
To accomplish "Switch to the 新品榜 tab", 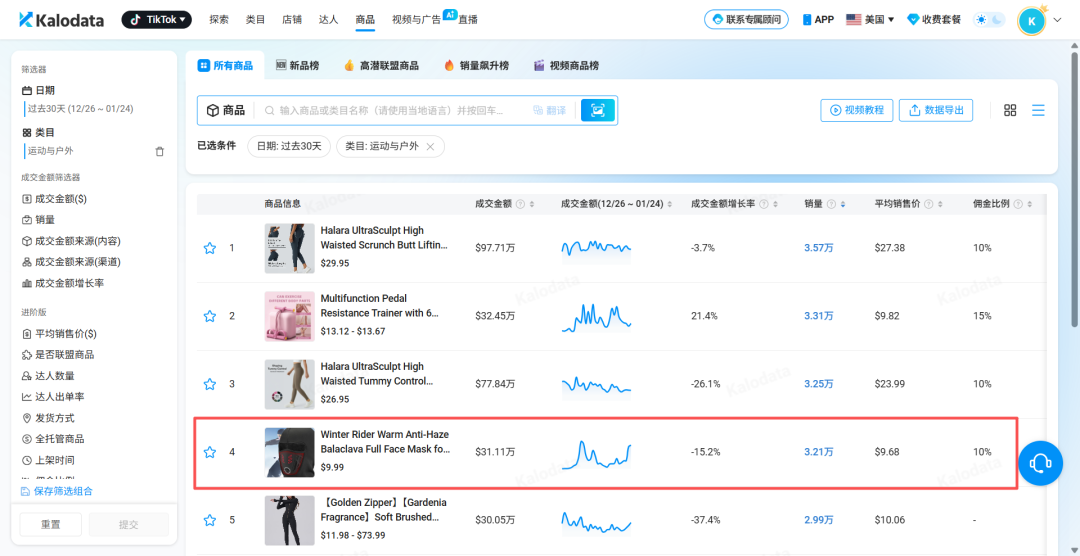I will click(298, 66).
